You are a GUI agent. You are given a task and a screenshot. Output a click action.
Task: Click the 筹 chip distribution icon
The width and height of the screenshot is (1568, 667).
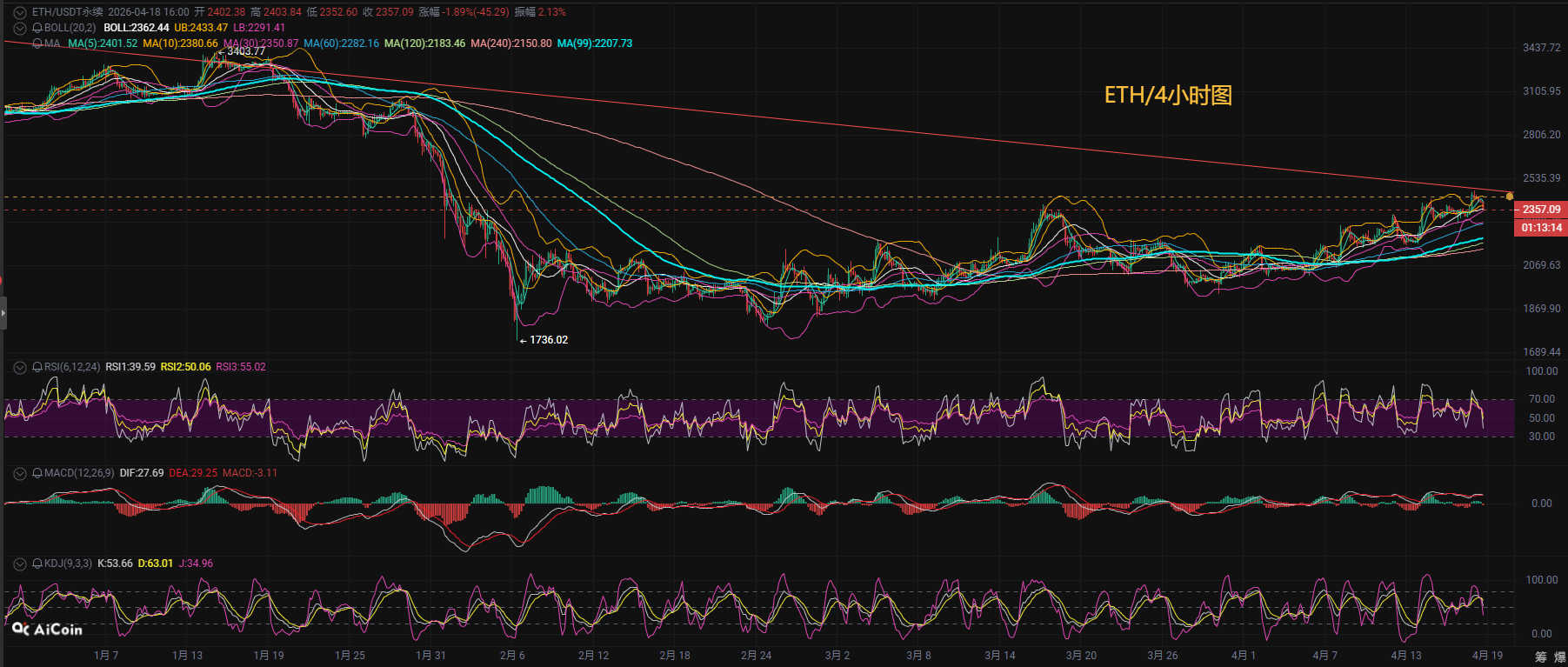[x=1541, y=657]
